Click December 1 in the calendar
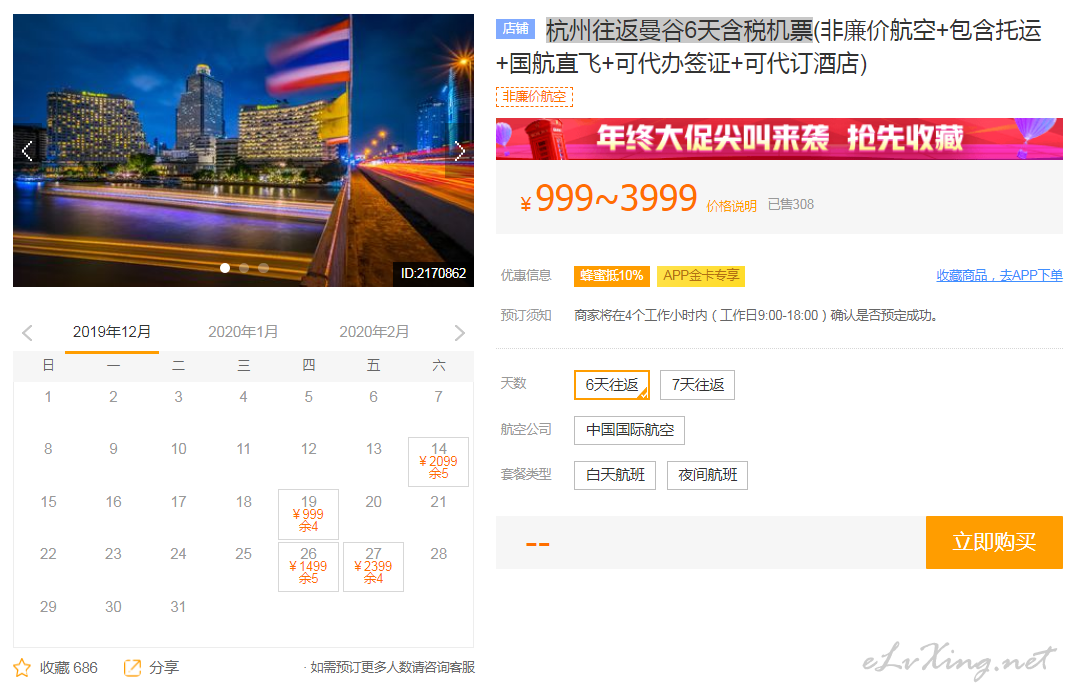The height and width of the screenshot is (694, 1067). tap(48, 397)
